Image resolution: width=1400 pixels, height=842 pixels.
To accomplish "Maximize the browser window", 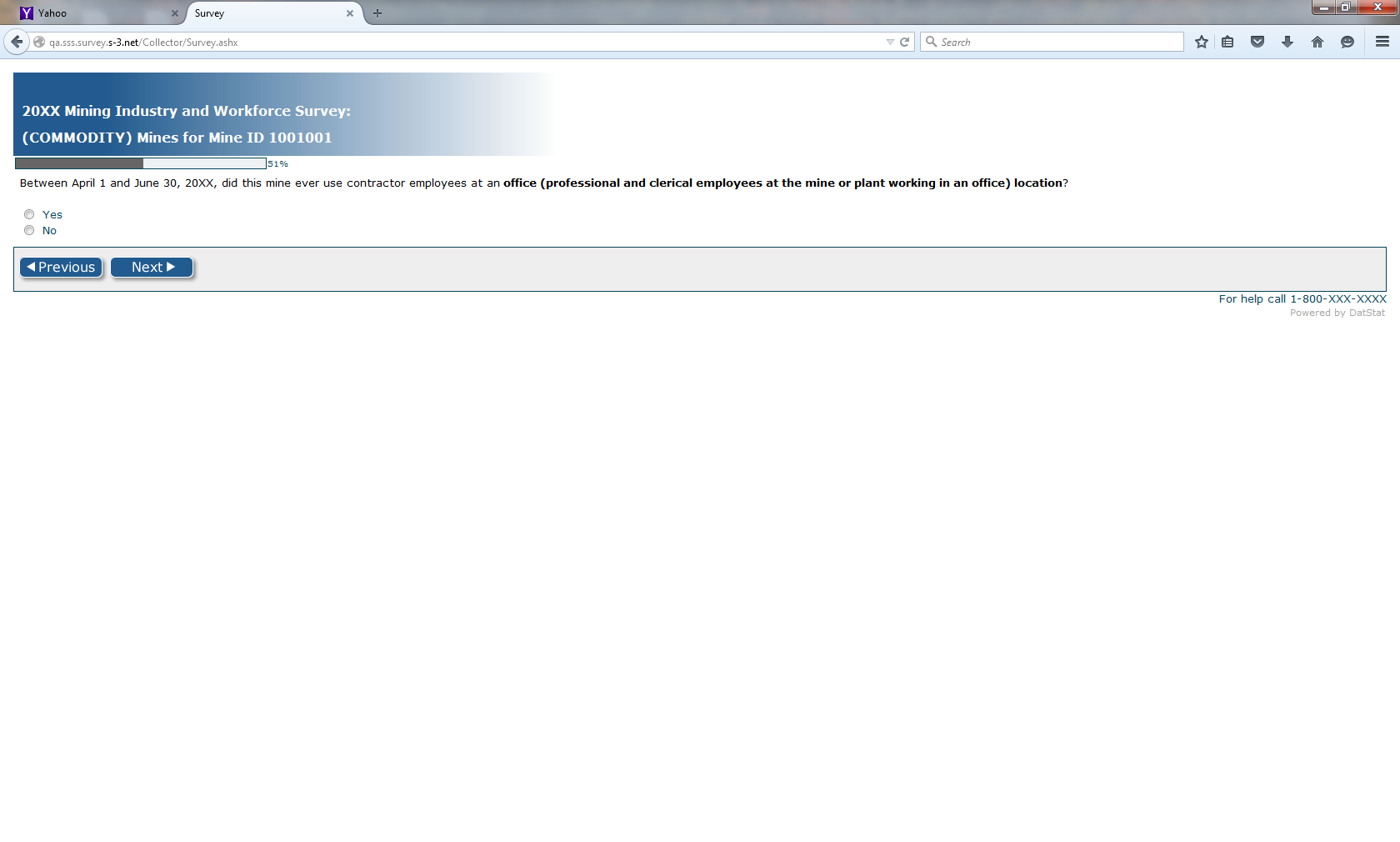I will click(1345, 8).
